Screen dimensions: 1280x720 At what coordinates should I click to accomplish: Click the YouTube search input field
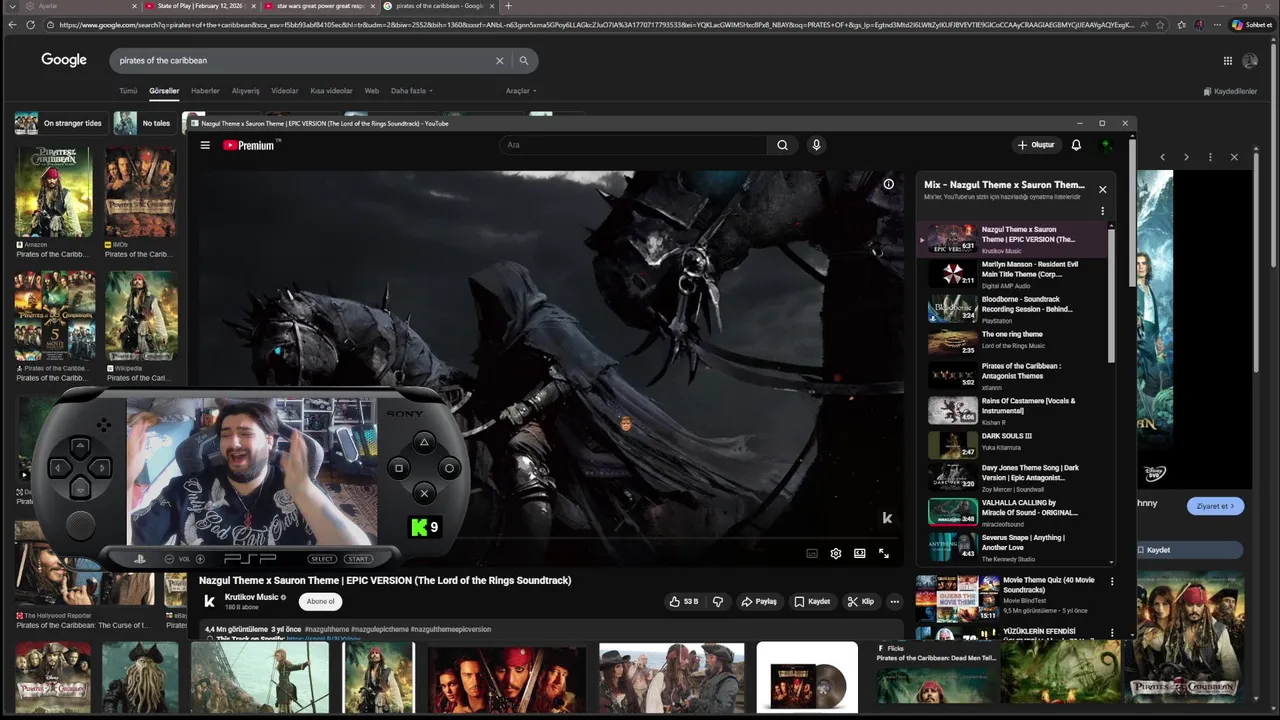[x=635, y=145]
